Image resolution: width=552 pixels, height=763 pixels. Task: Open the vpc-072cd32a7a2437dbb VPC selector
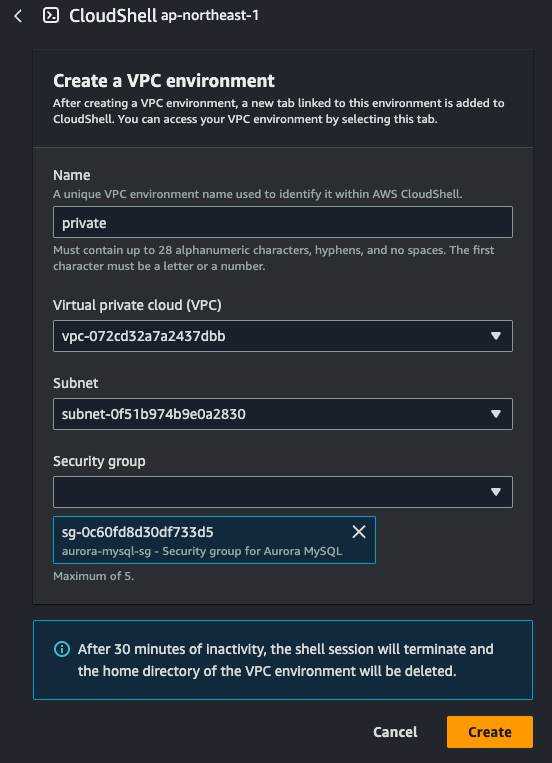283,336
